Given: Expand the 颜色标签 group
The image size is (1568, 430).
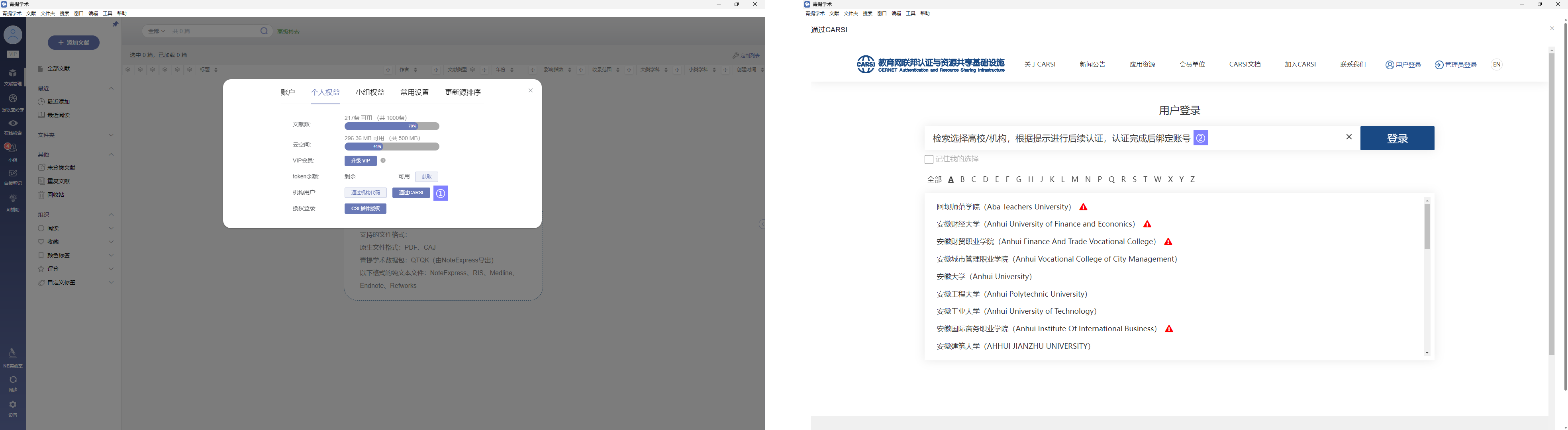Looking at the screenshot, I should (x=111, y=256).
